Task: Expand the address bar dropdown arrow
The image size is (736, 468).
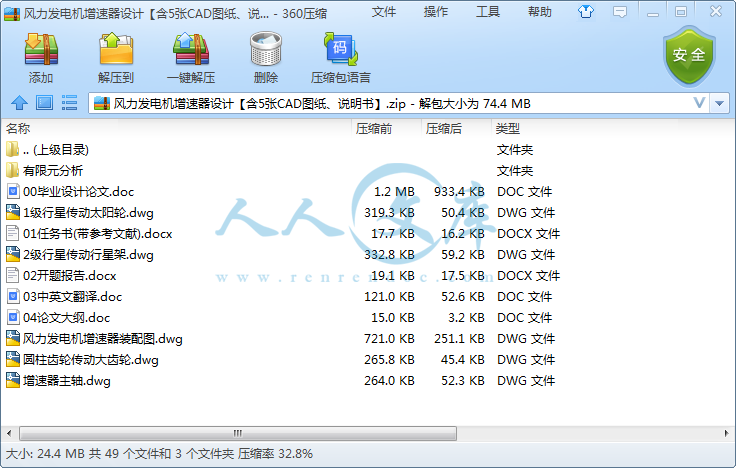Action: tap(720, 103)
